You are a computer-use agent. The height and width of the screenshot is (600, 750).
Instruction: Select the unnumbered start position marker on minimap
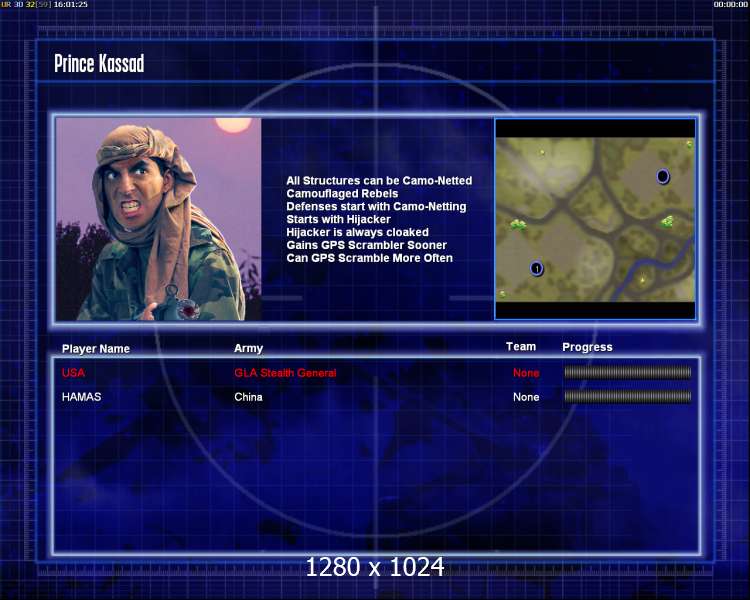[x=662, y=177]
